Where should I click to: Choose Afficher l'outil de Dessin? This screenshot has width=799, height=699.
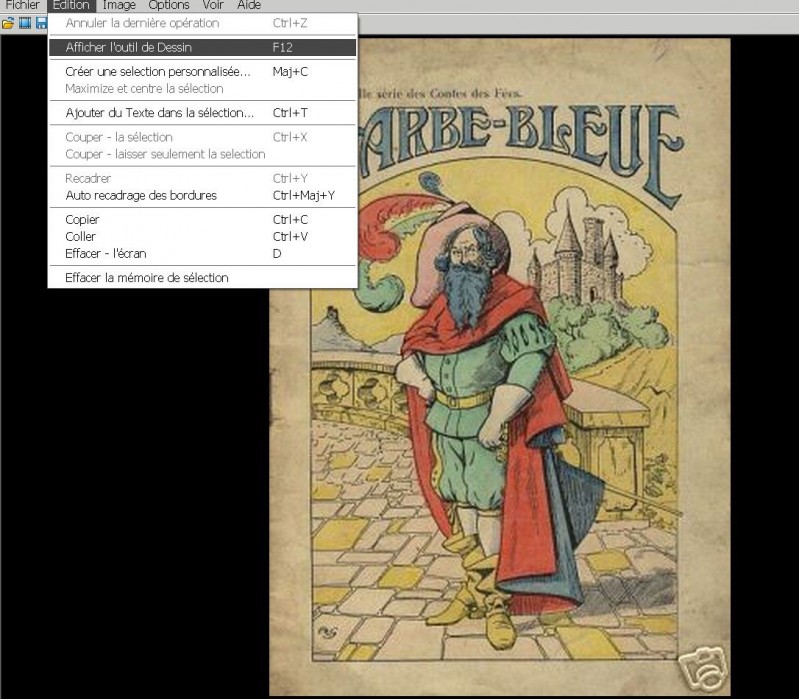[x=202, y=47]
